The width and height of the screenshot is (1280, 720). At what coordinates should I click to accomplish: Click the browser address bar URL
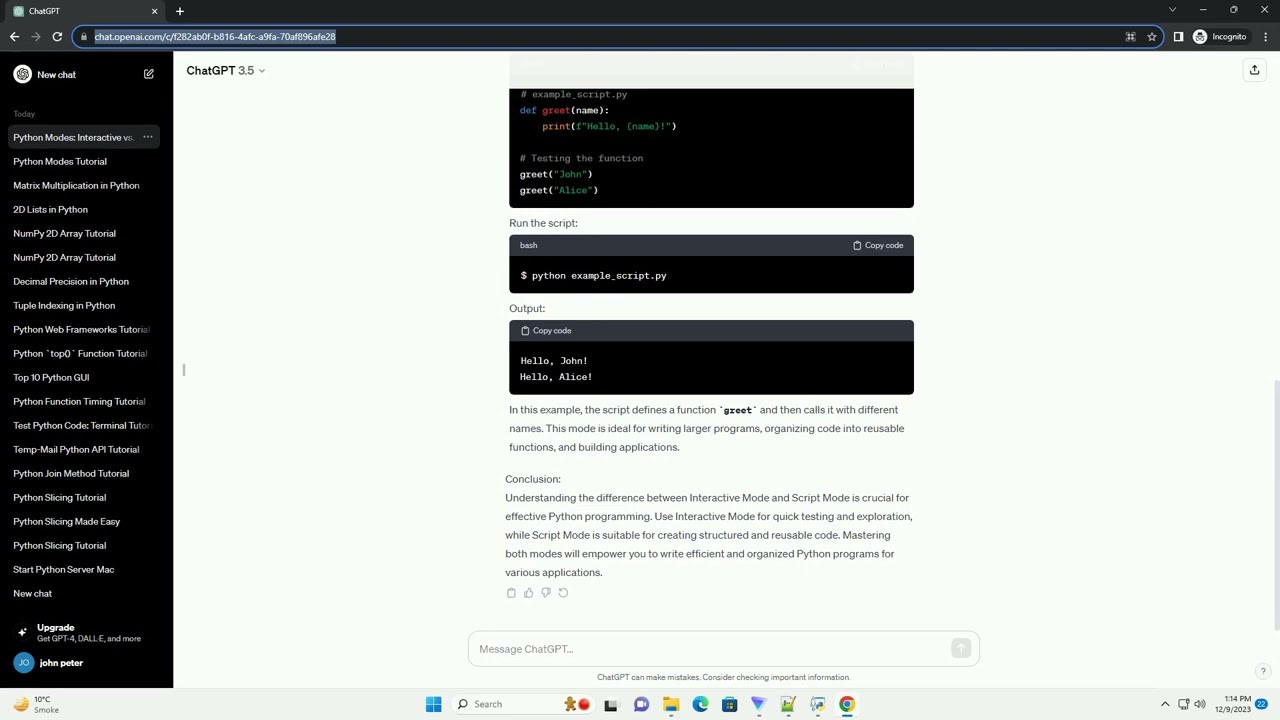(215, 37)
